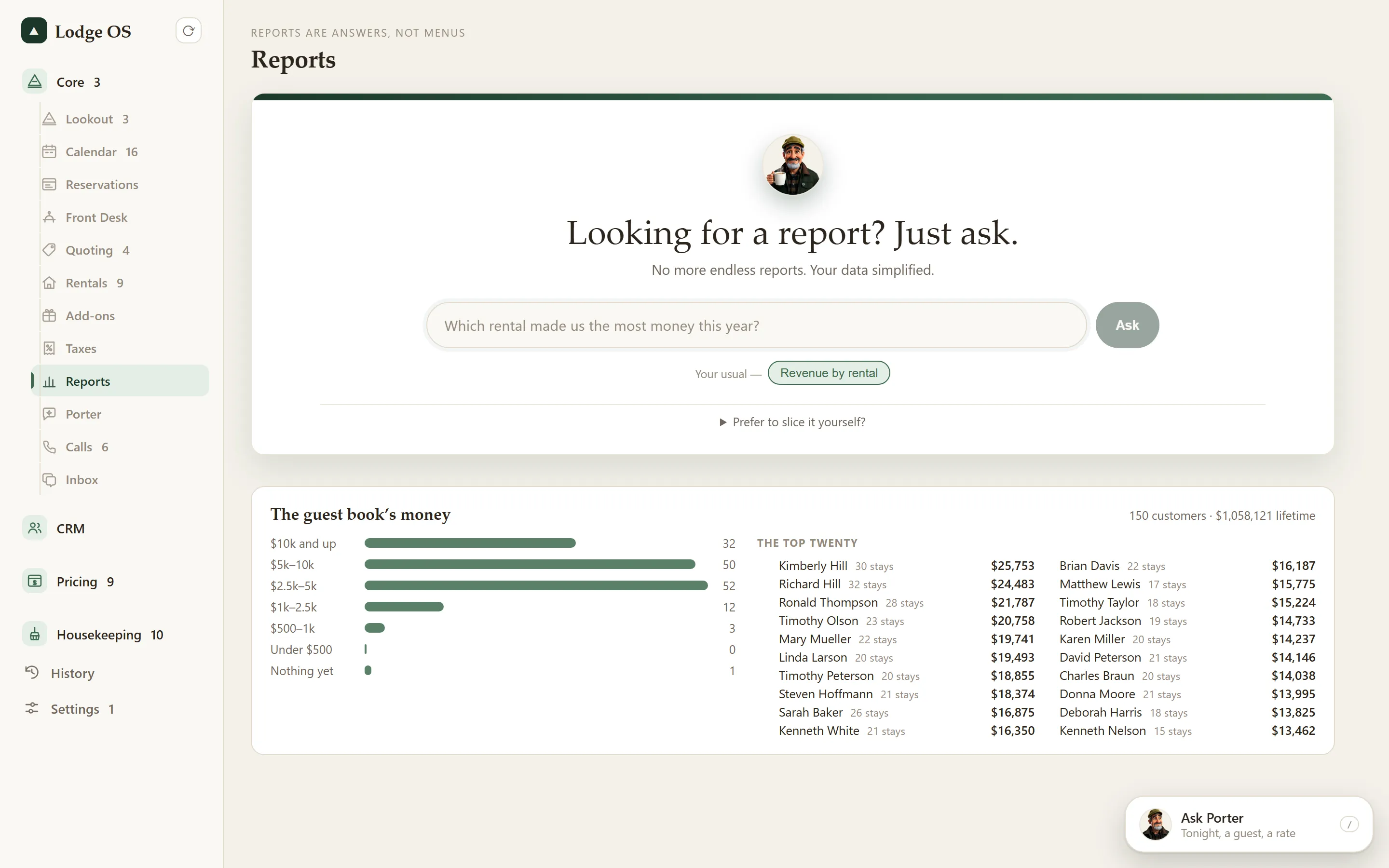Click the History clock icon
1389x868 pixels.
[x=32, y=672]
